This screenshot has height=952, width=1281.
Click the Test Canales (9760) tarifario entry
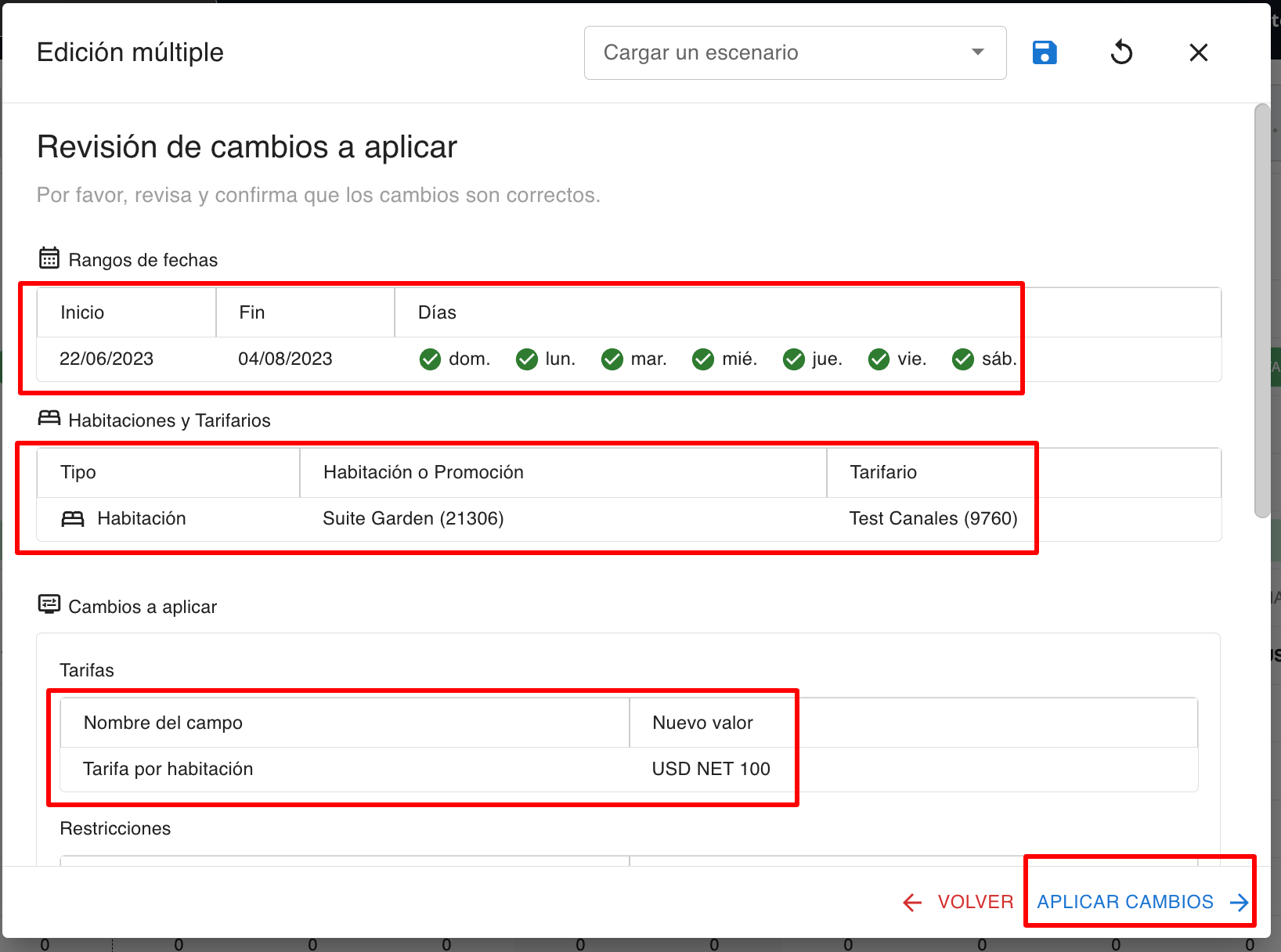pos(933,517)
